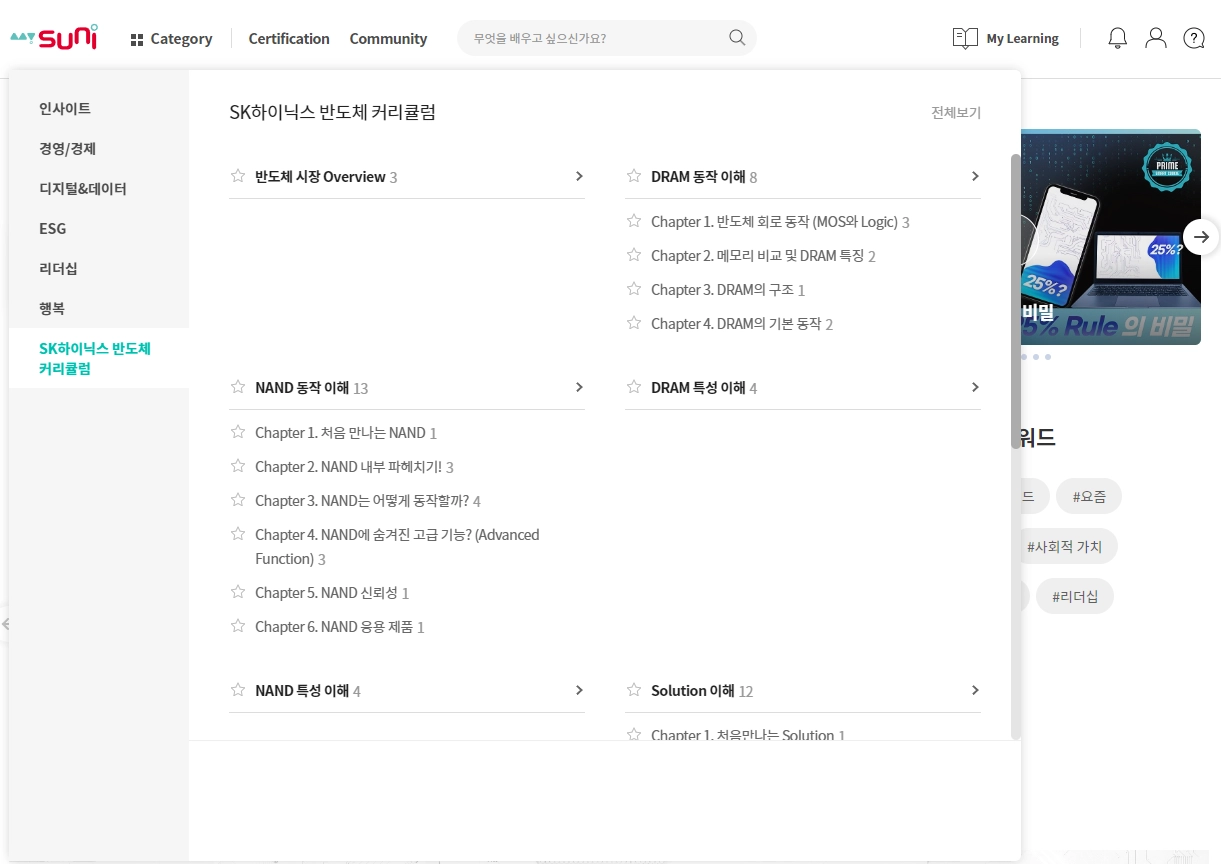
Task: Open Chapter 4. DRAM의 기본 동작
Action: click(736, 324)
